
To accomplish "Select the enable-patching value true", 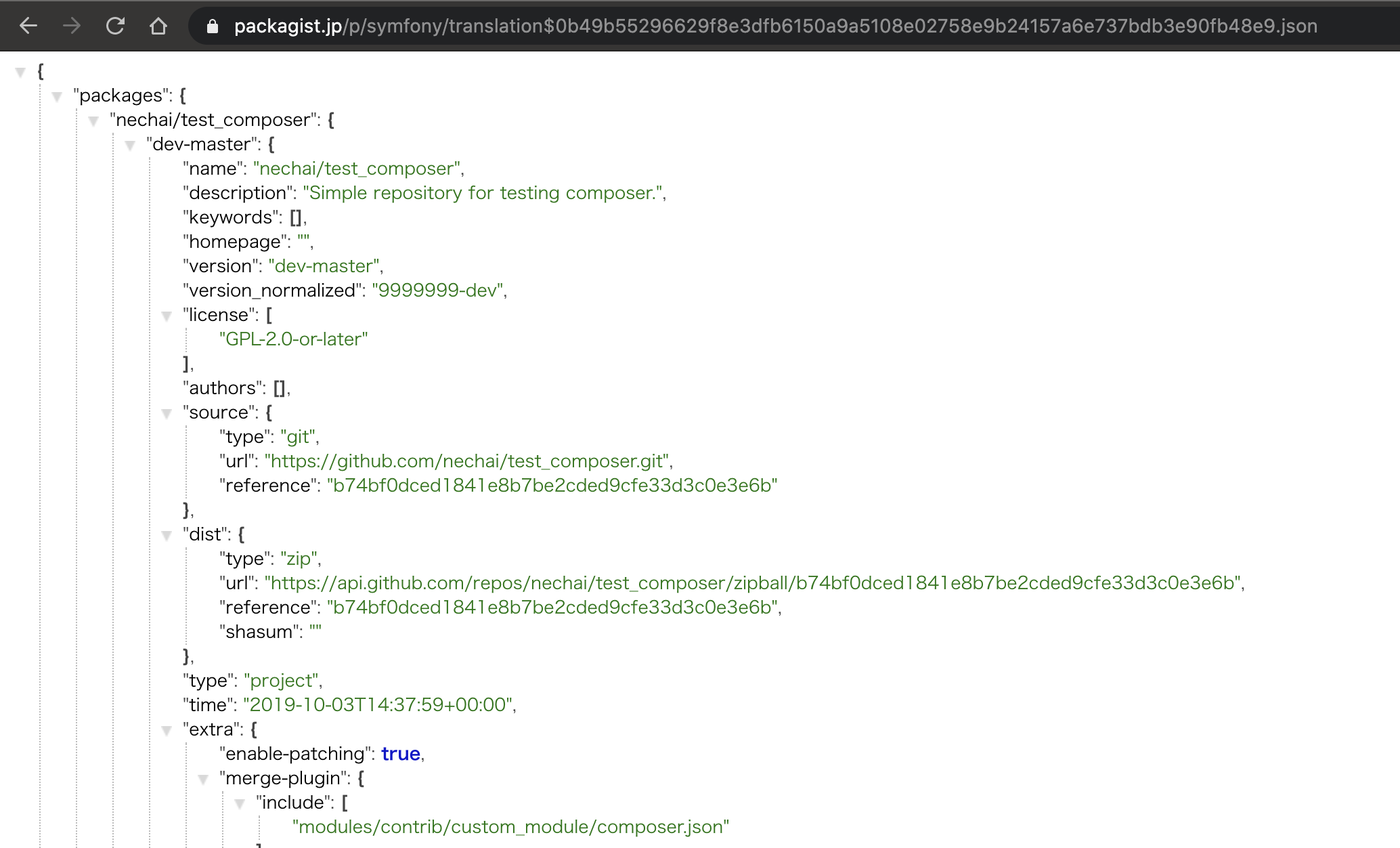I will coord(401,754).
